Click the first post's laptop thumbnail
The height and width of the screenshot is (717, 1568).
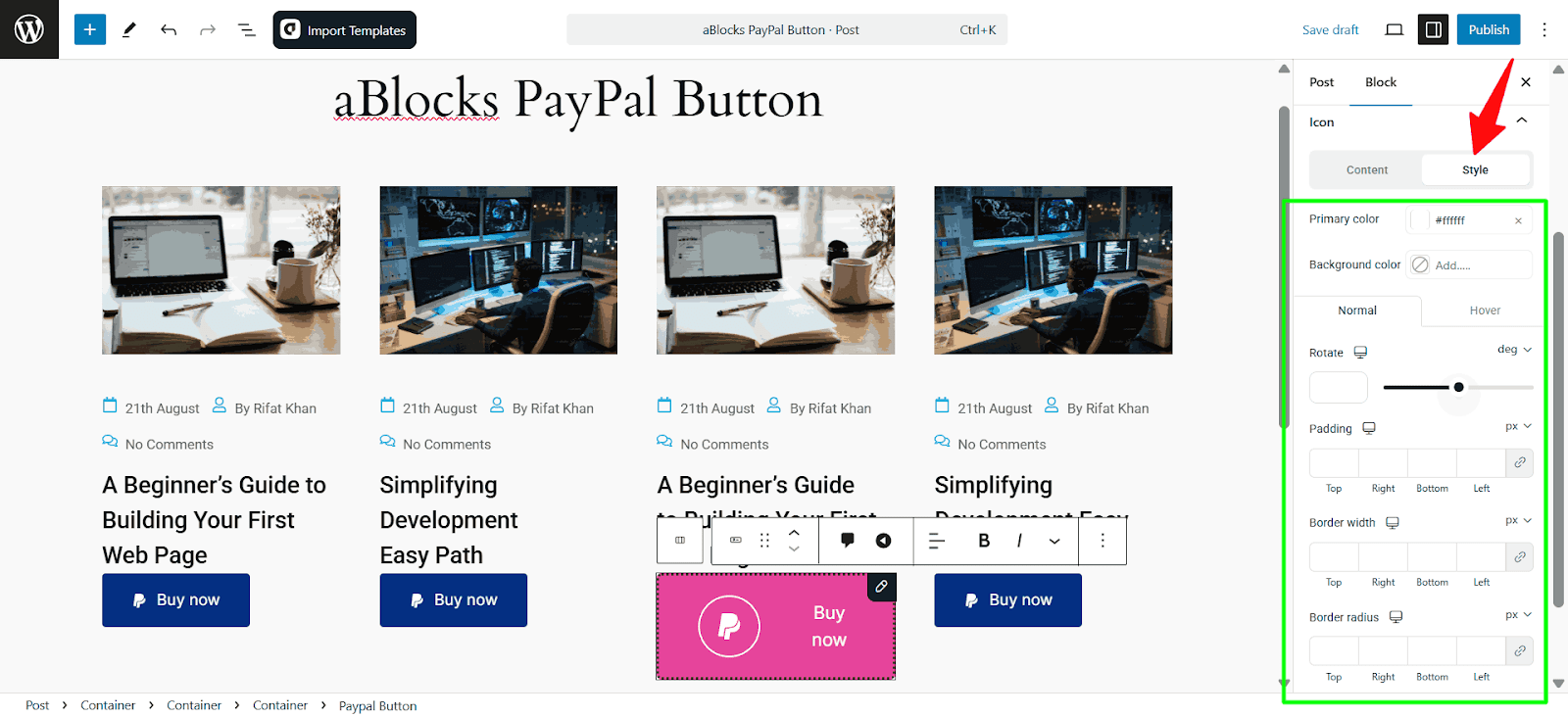pyautogui.click(x=221, y=270)
